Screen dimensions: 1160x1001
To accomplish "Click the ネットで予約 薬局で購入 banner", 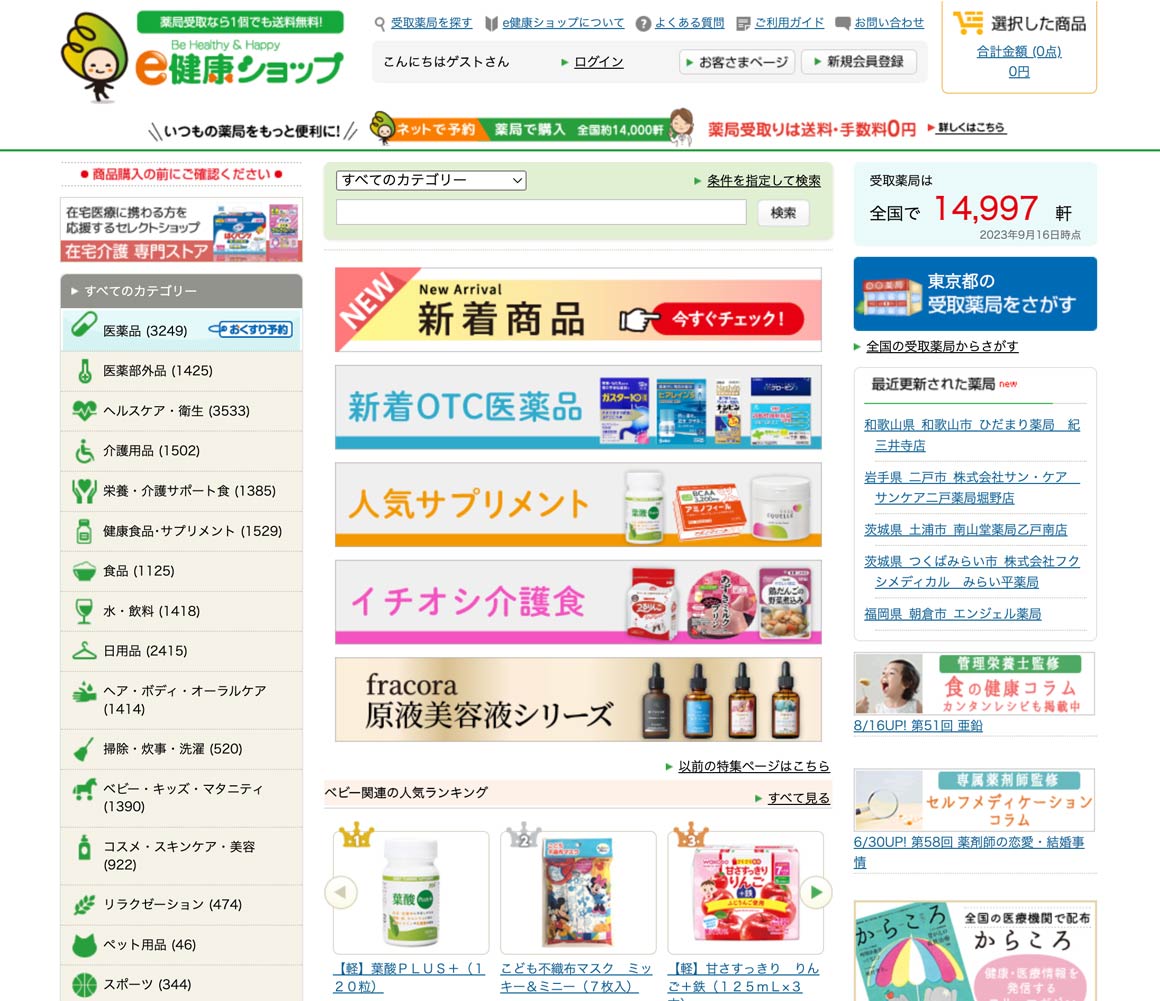I will pos(530,129).
